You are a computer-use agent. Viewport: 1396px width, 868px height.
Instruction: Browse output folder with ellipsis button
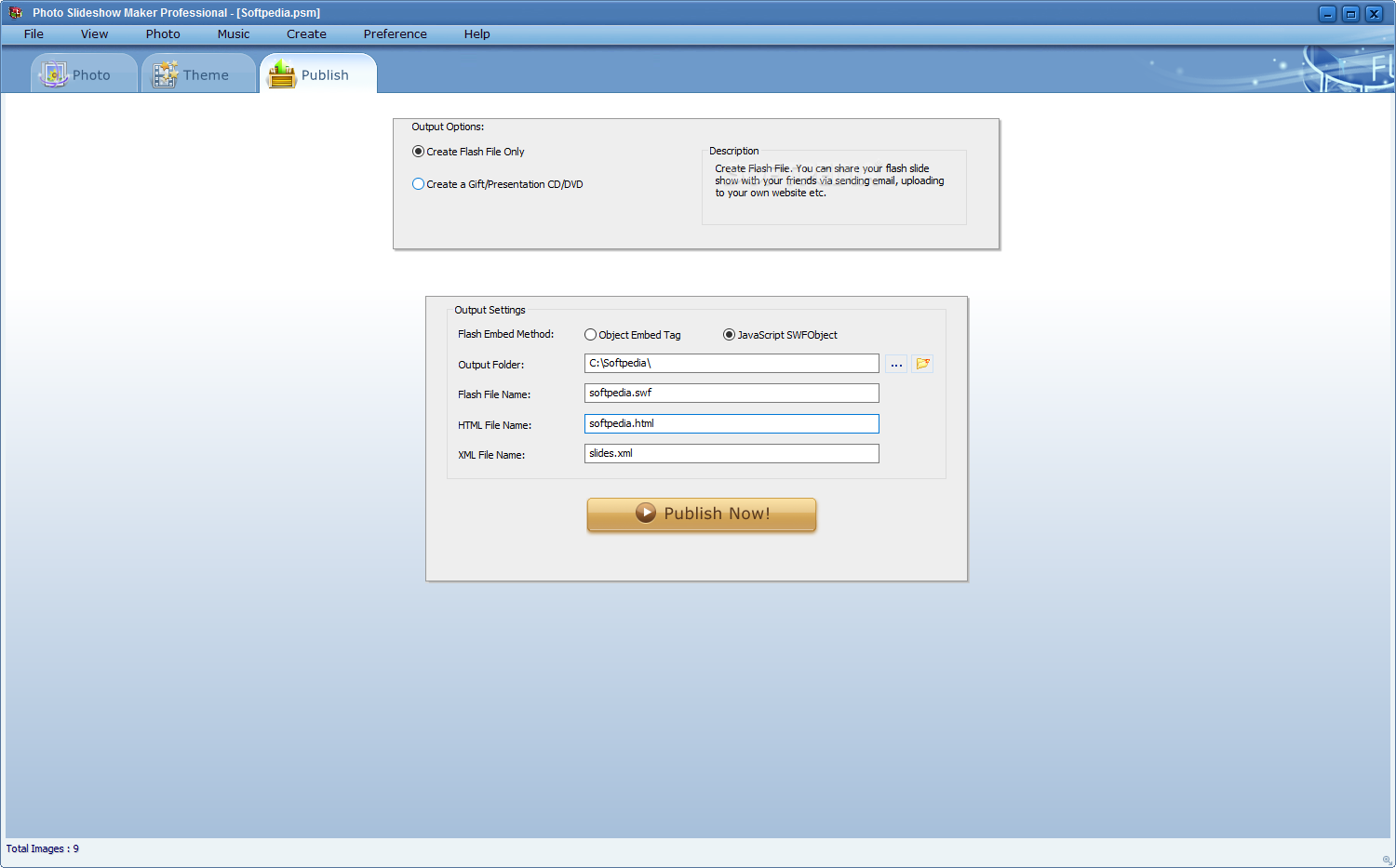(896, 364)
